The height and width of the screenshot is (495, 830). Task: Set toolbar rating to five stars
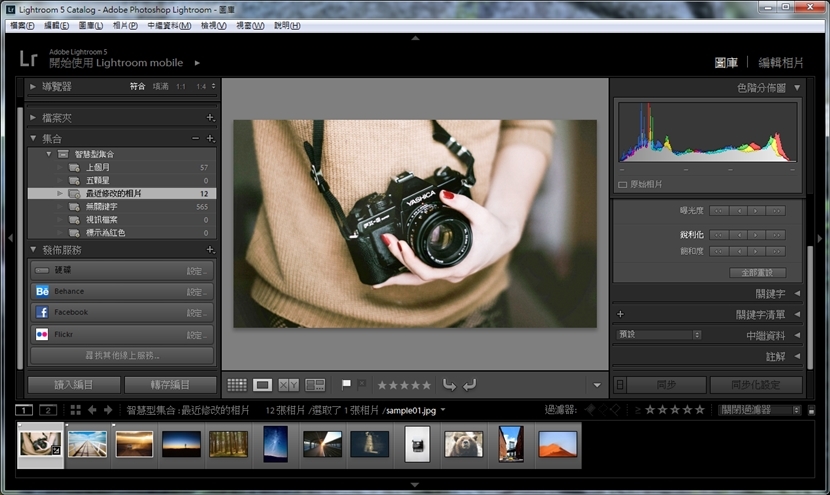pos(426,385)
